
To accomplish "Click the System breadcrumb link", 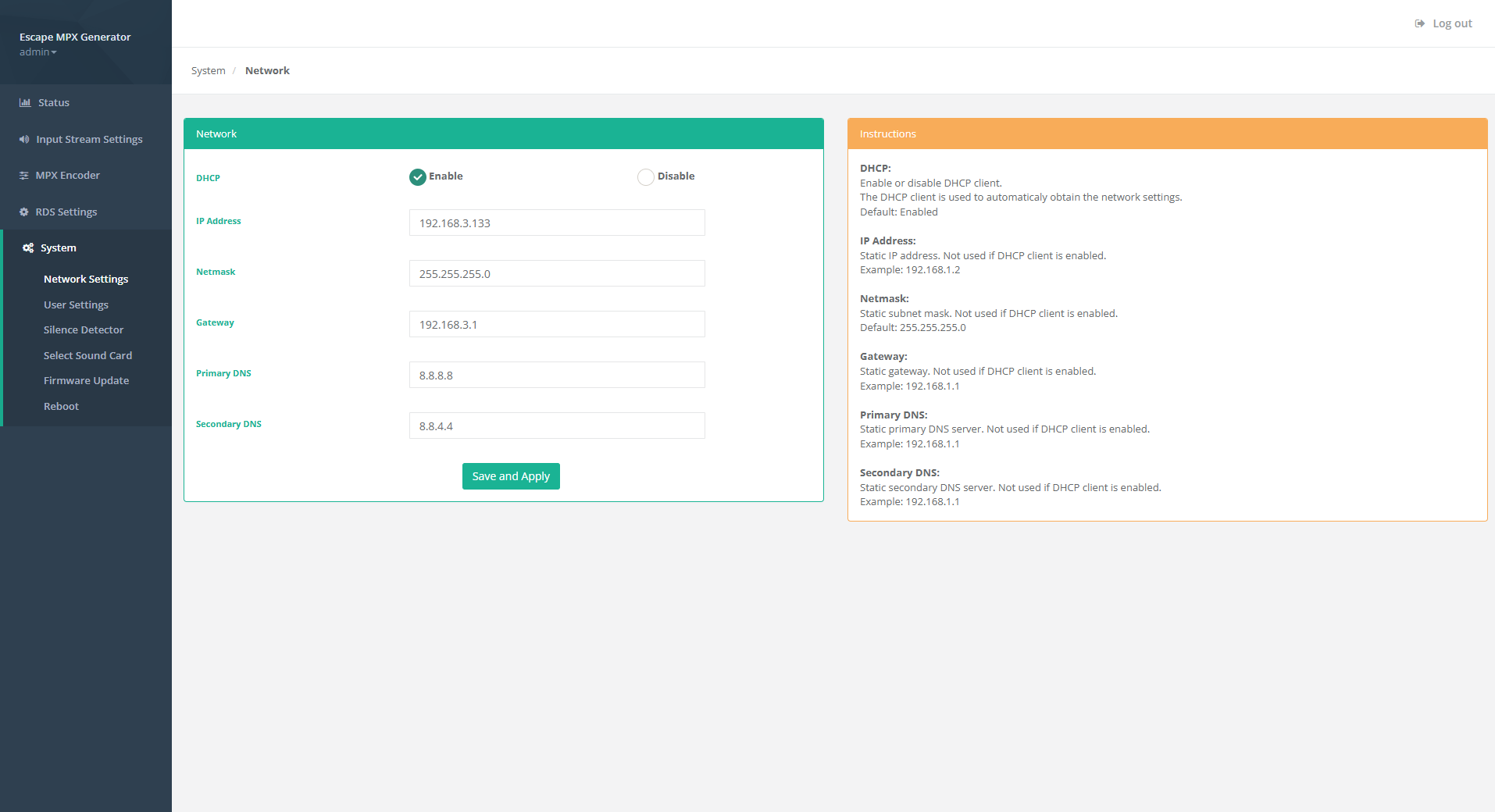I will point(208,70).
